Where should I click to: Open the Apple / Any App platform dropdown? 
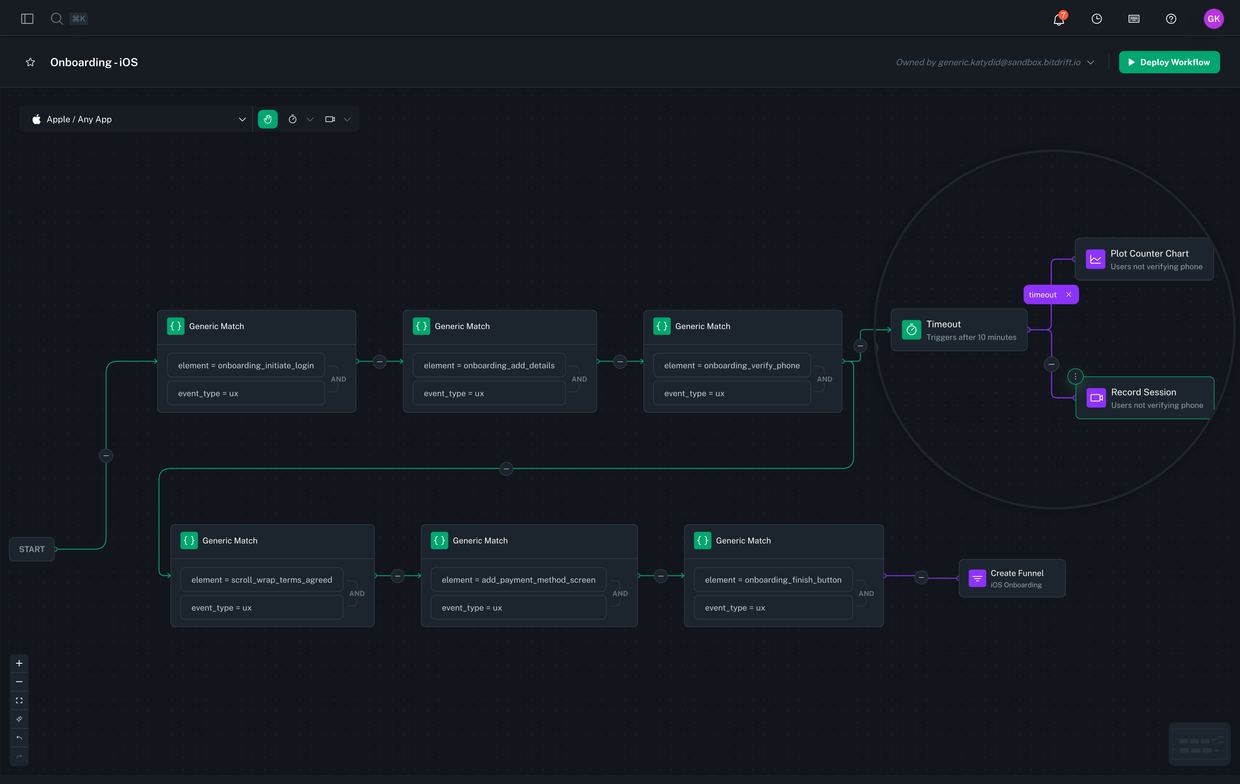[136, 119]
